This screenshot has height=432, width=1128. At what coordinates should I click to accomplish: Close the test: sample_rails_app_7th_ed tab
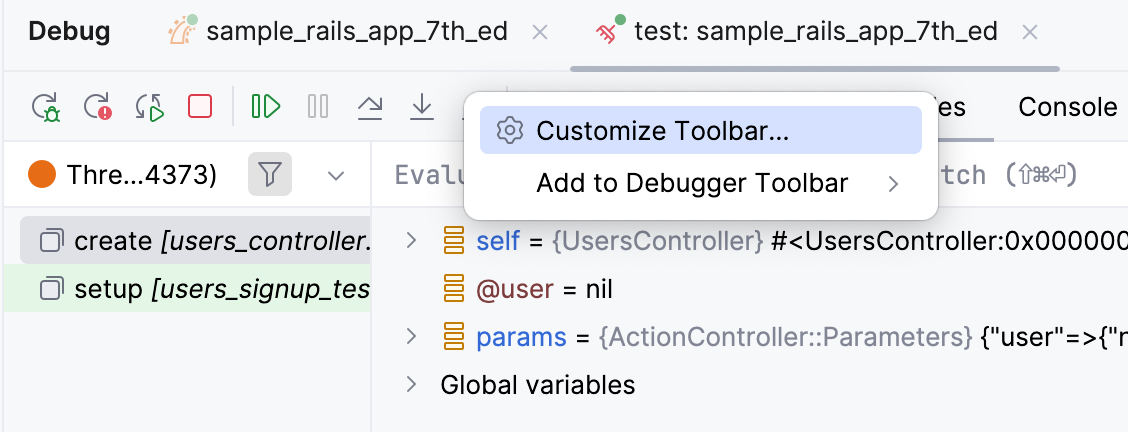coord(1031,32)
